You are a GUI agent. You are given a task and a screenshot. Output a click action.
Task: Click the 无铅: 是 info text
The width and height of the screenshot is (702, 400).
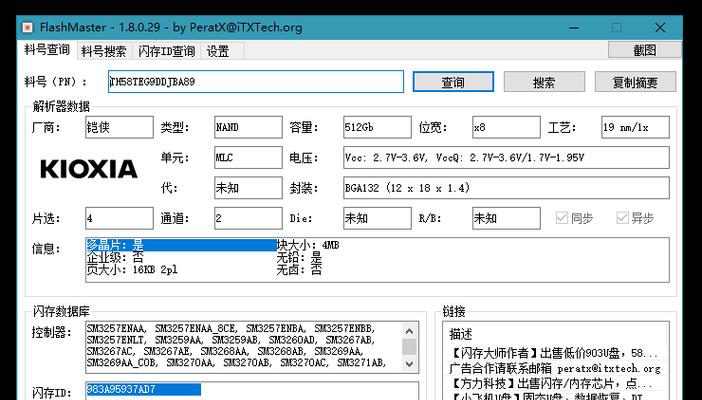(x=299, y=258)
